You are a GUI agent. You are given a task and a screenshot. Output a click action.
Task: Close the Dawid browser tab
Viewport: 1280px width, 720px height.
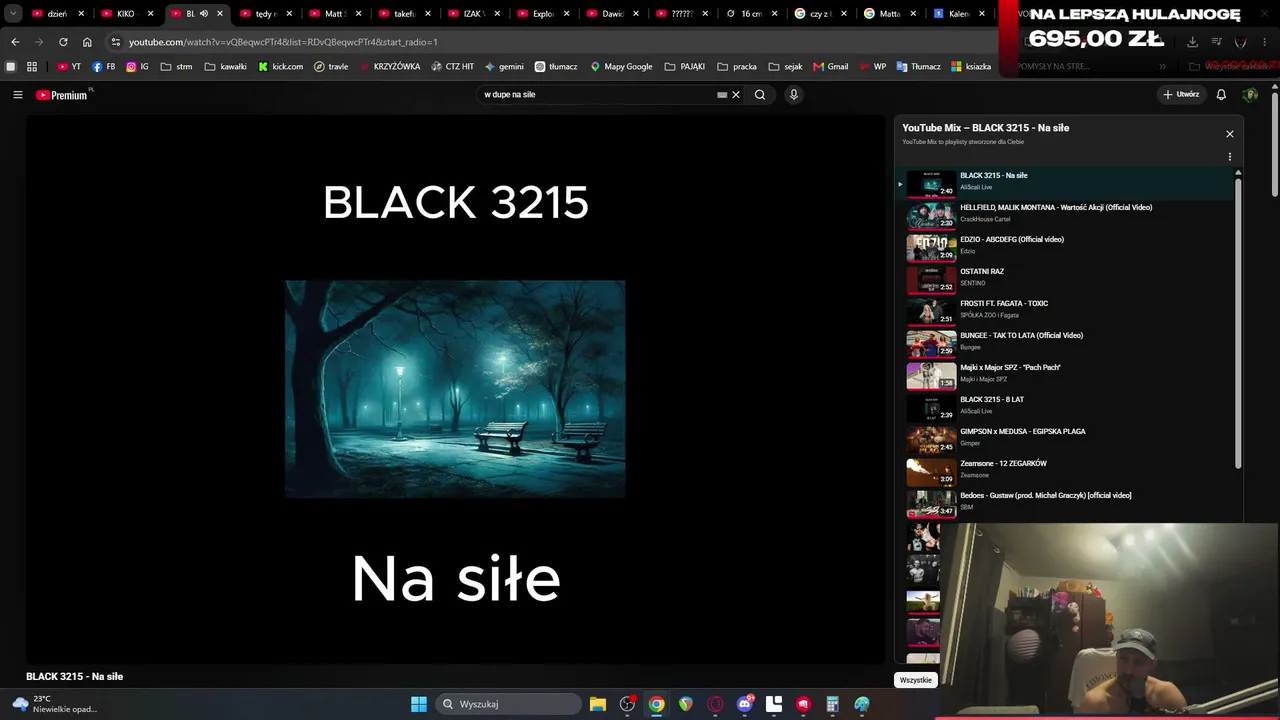(636, 14)
